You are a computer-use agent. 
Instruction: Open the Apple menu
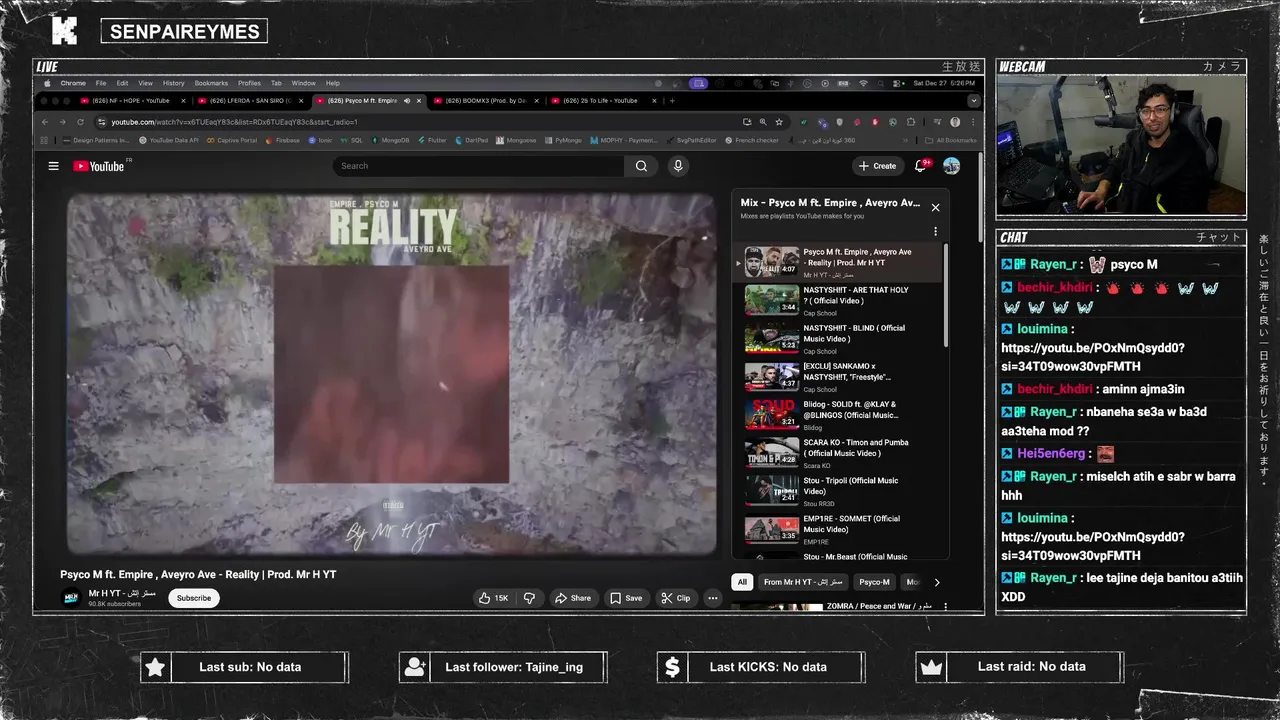coord(45,83)
